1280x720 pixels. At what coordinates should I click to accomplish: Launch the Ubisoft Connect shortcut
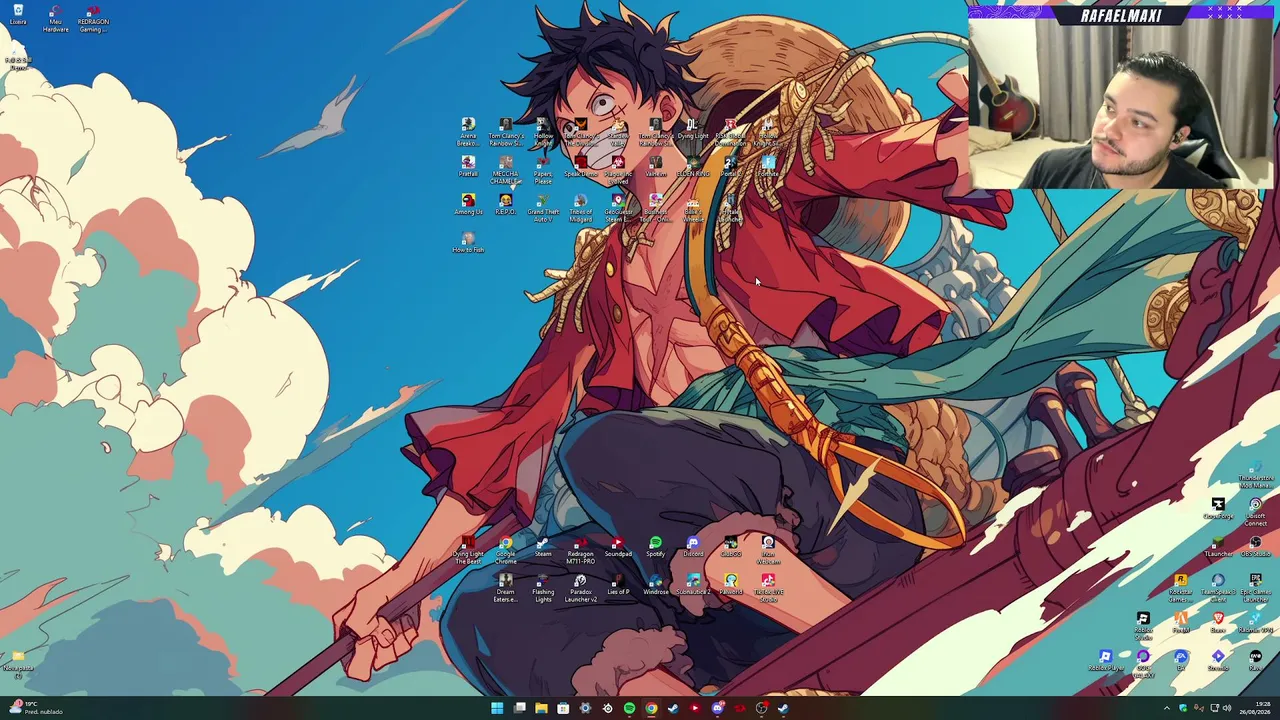pyautogui.click(x=1255, y=513)
